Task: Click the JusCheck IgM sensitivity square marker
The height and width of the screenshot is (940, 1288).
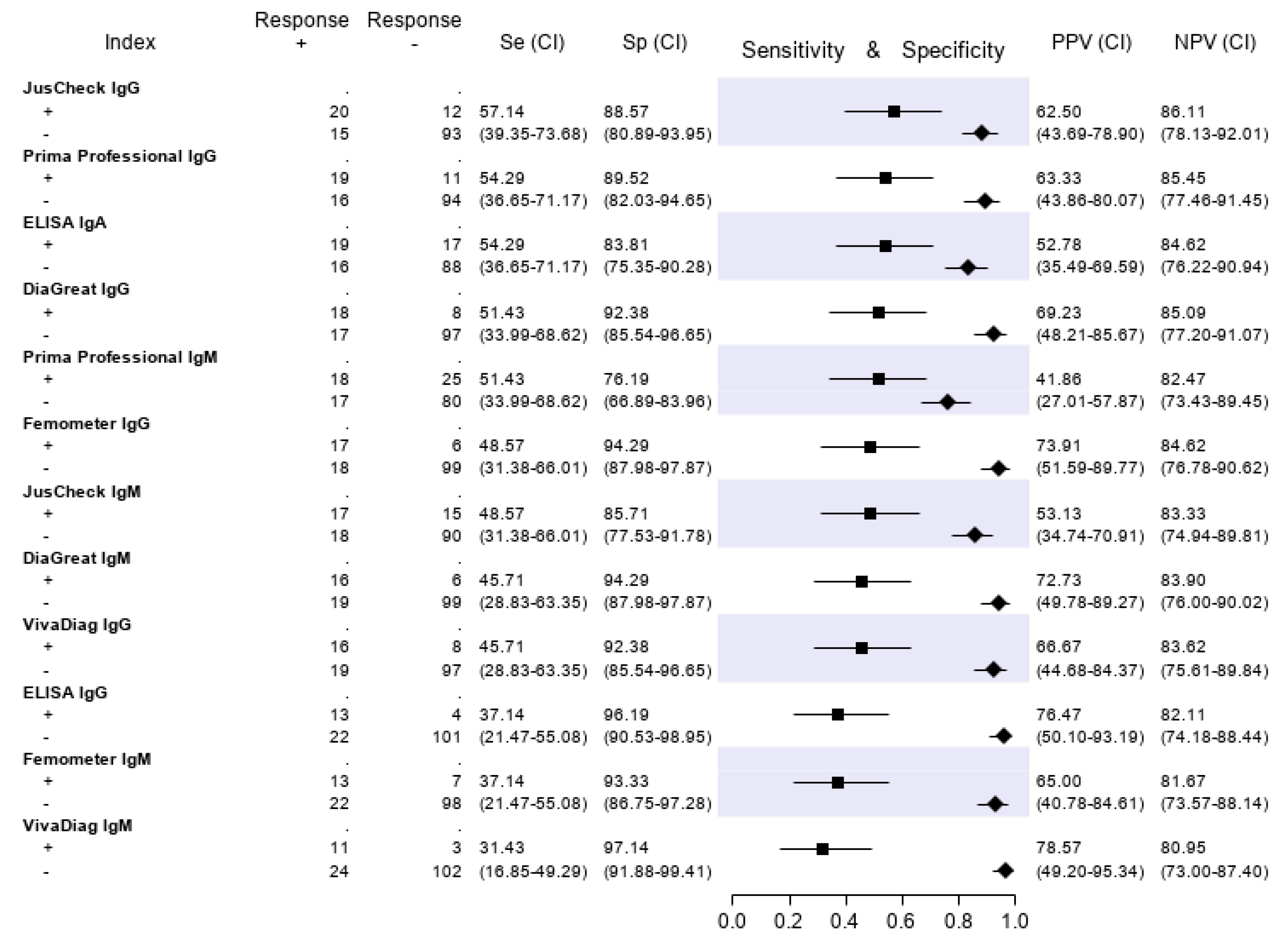Action: pyautogui.click(x=870, y=514)
